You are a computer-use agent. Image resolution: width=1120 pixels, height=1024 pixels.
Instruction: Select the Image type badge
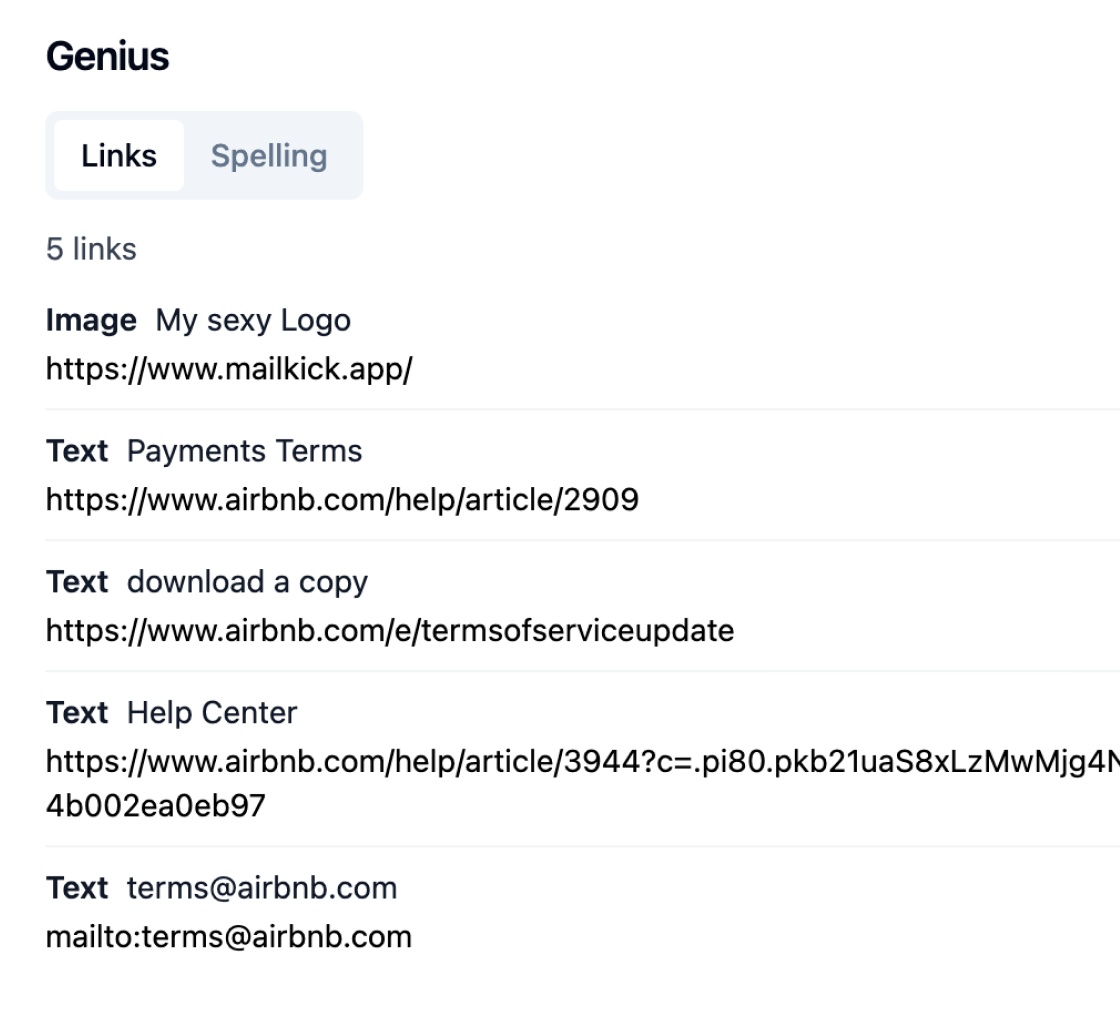(91, 320)
